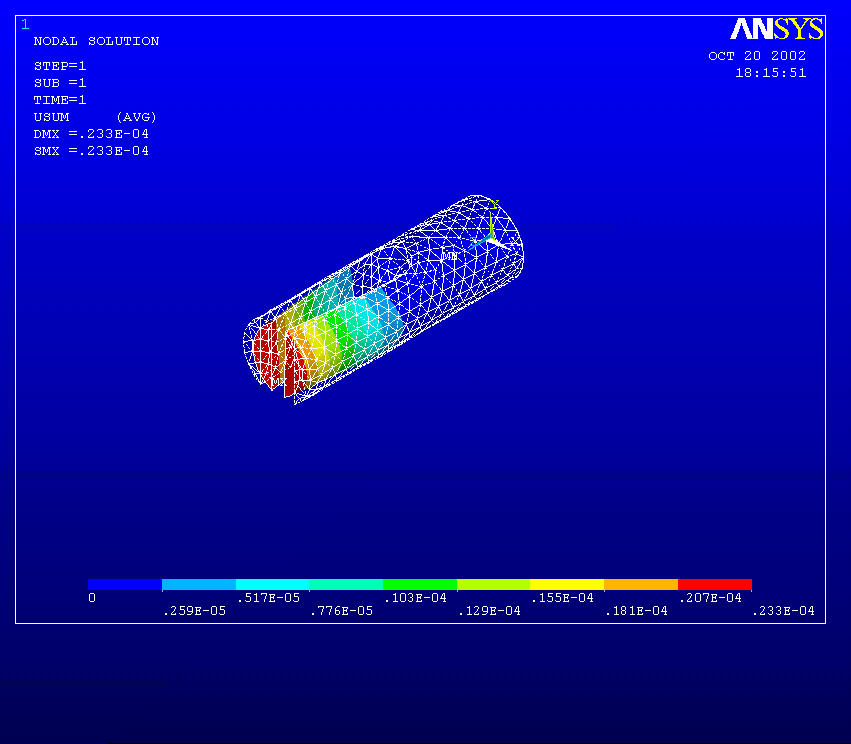Click the yellow legend color band
The height and width of the screenshot is (744, 851).
(566, 584)
